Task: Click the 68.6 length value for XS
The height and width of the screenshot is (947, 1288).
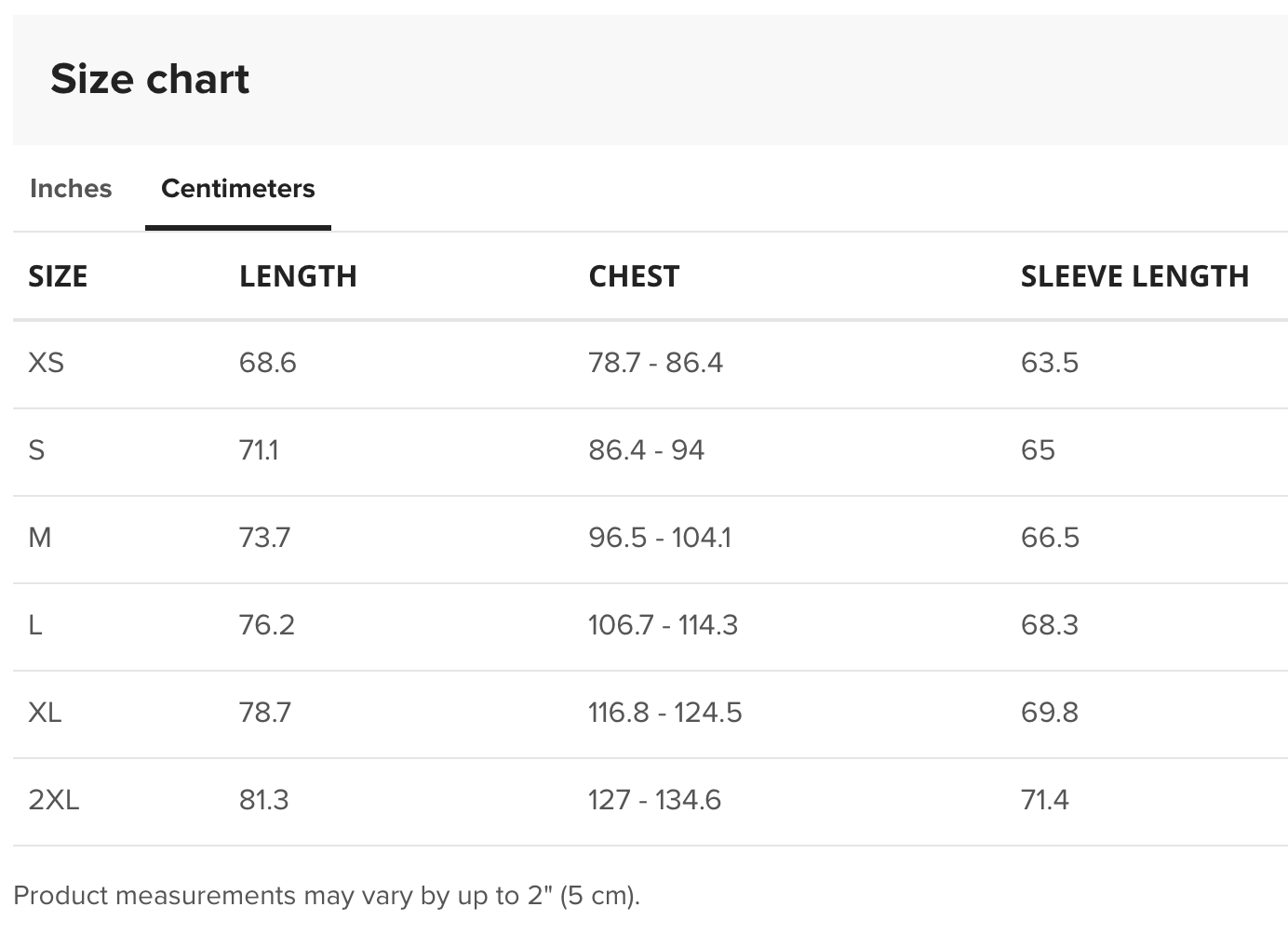Action: 268,363
